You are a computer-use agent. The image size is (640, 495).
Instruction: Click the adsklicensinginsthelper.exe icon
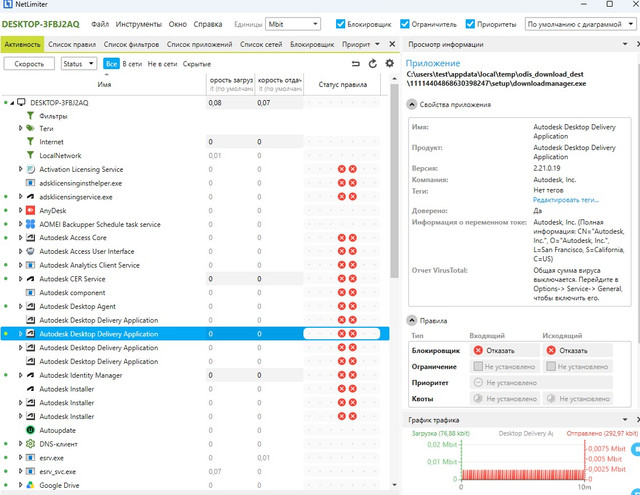pyautogui.click(x=30, y=183)
